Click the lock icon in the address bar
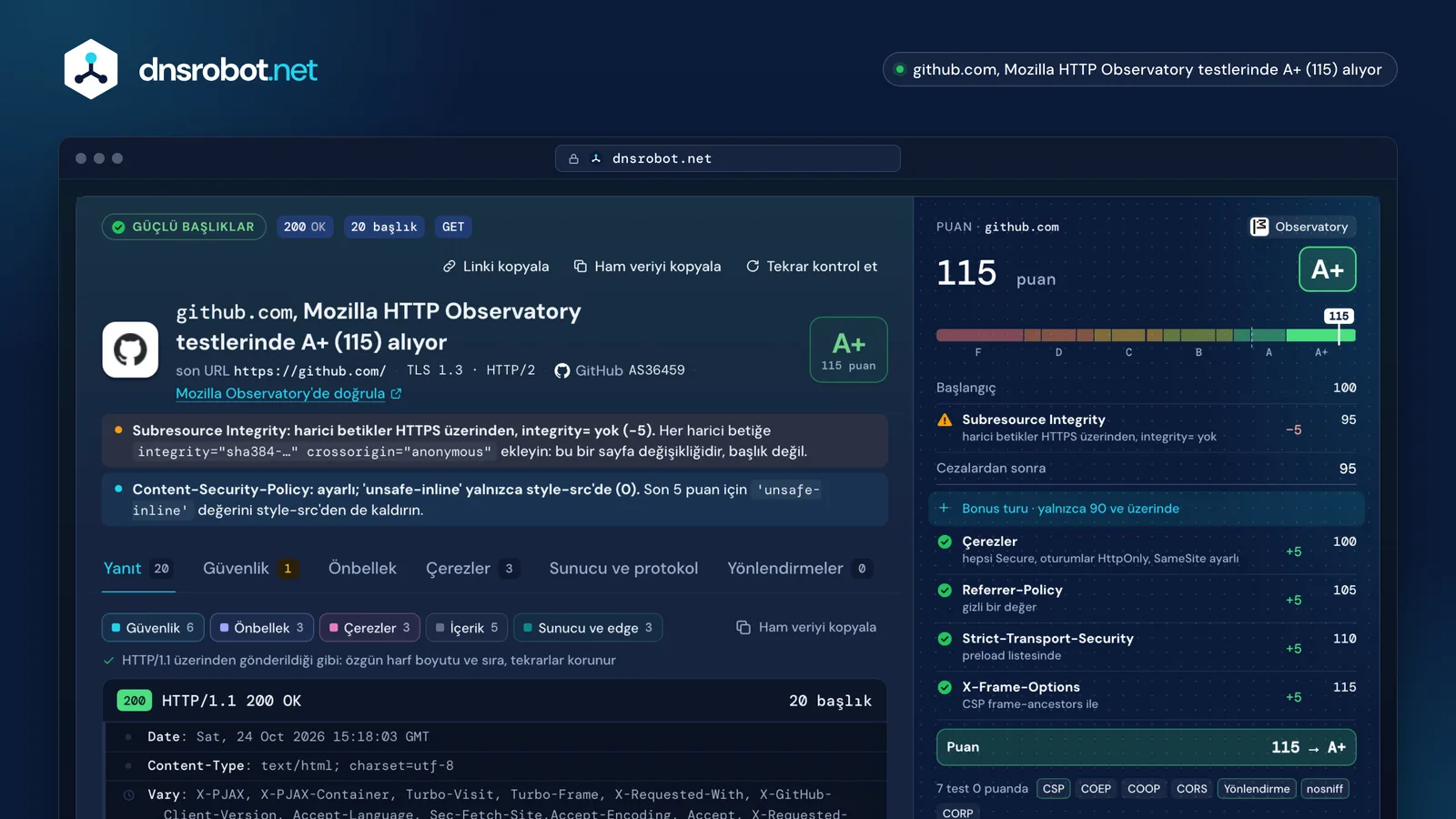This screenshot has height=819, width=1456. 573,158
